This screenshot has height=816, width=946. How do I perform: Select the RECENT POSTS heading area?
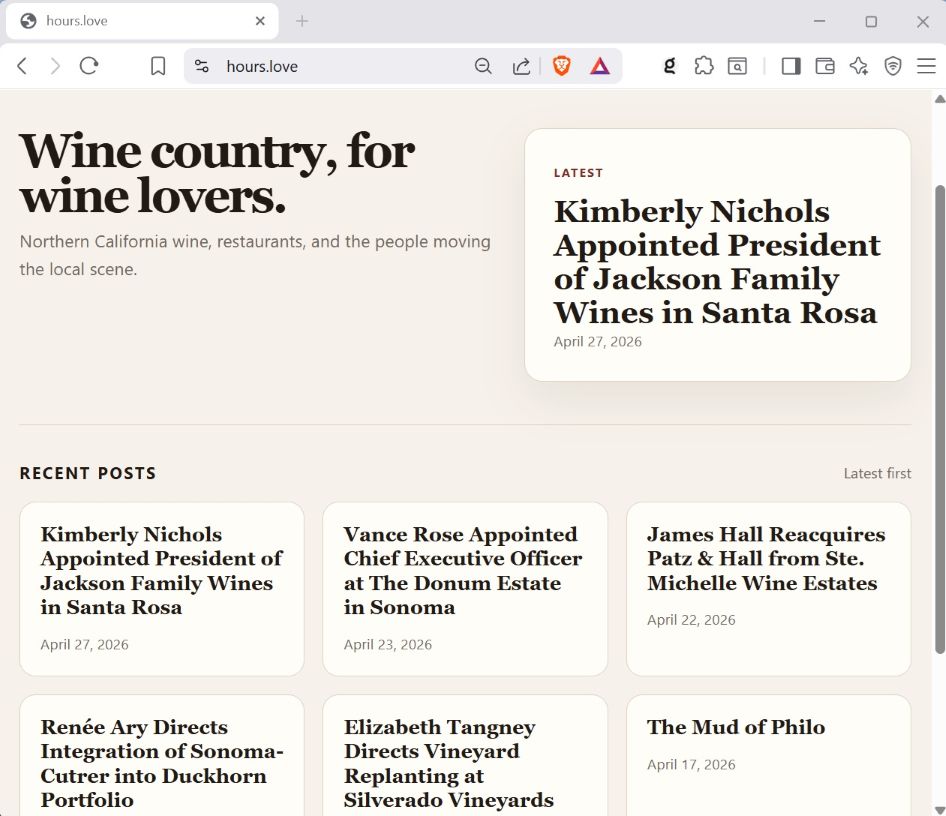(x=88, y=473)
